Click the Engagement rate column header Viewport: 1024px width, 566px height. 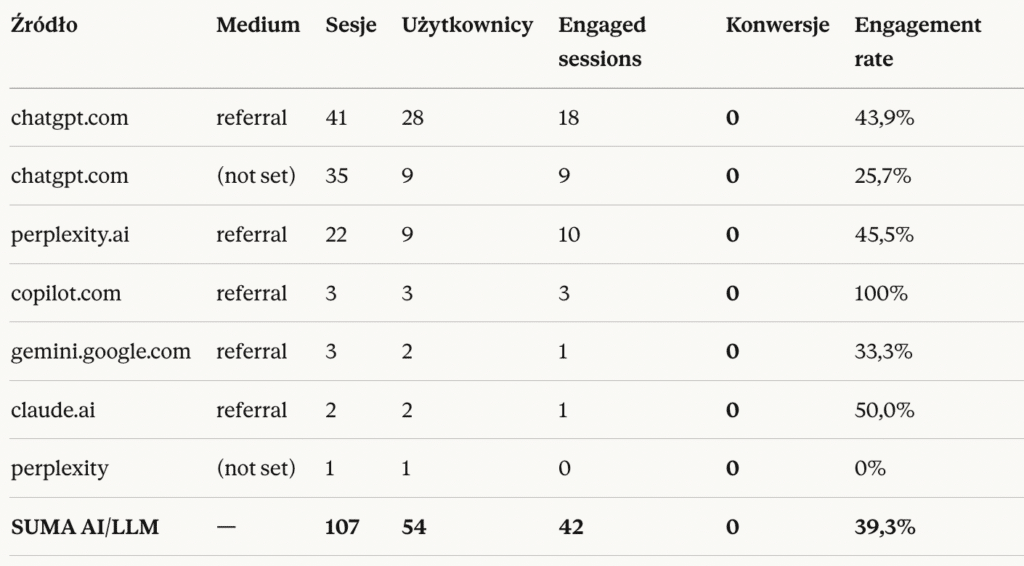(x=918, y=42)
